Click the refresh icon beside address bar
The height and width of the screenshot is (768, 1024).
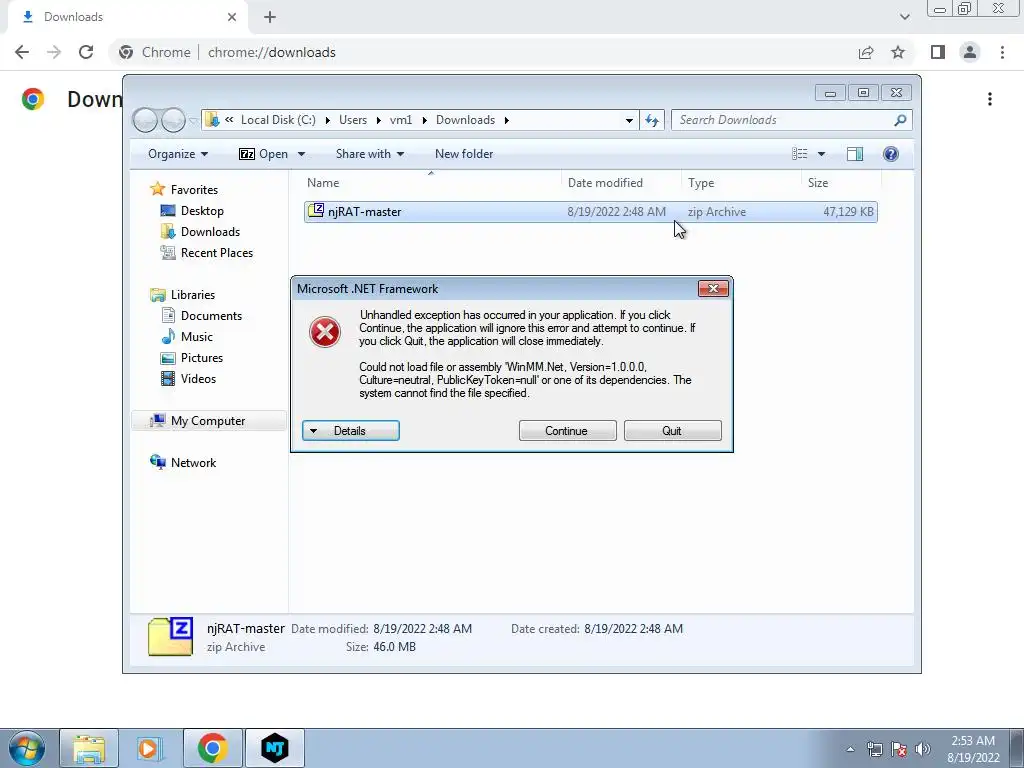click(652, 120)
